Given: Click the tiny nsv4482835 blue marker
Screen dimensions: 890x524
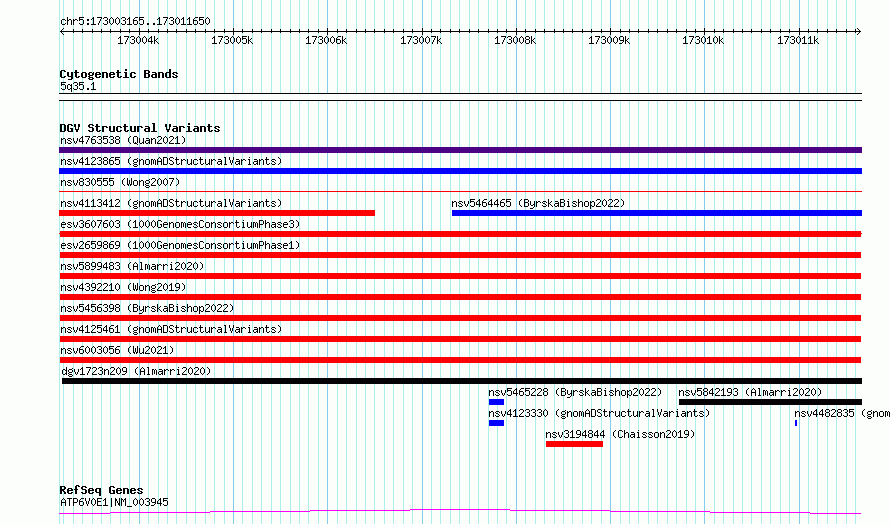Looking at the screenshot, I should coord(796,423).
